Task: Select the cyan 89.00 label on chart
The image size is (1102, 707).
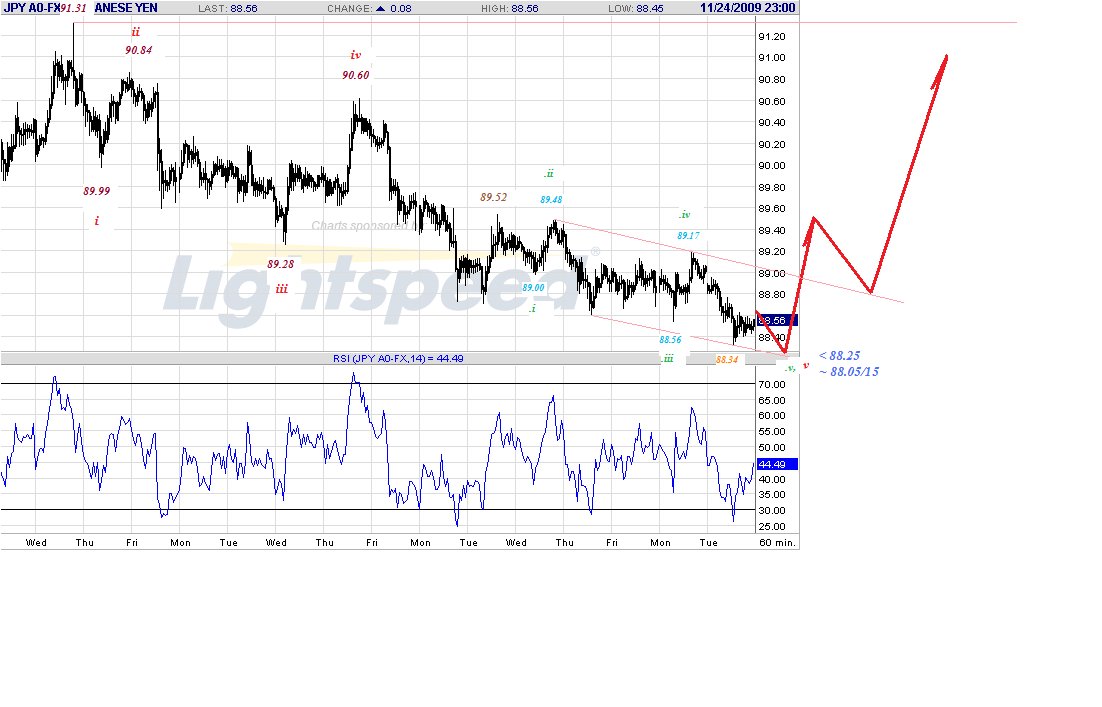Action: [533, 287]
